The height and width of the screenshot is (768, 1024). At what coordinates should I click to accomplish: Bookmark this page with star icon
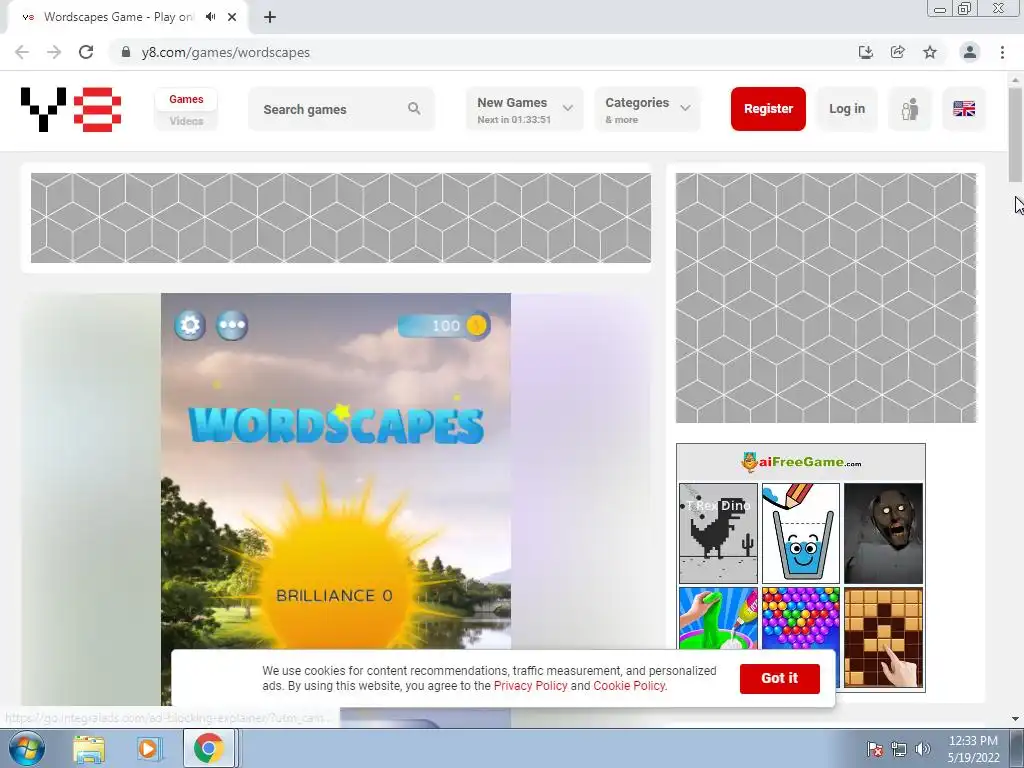click(930, 52)
